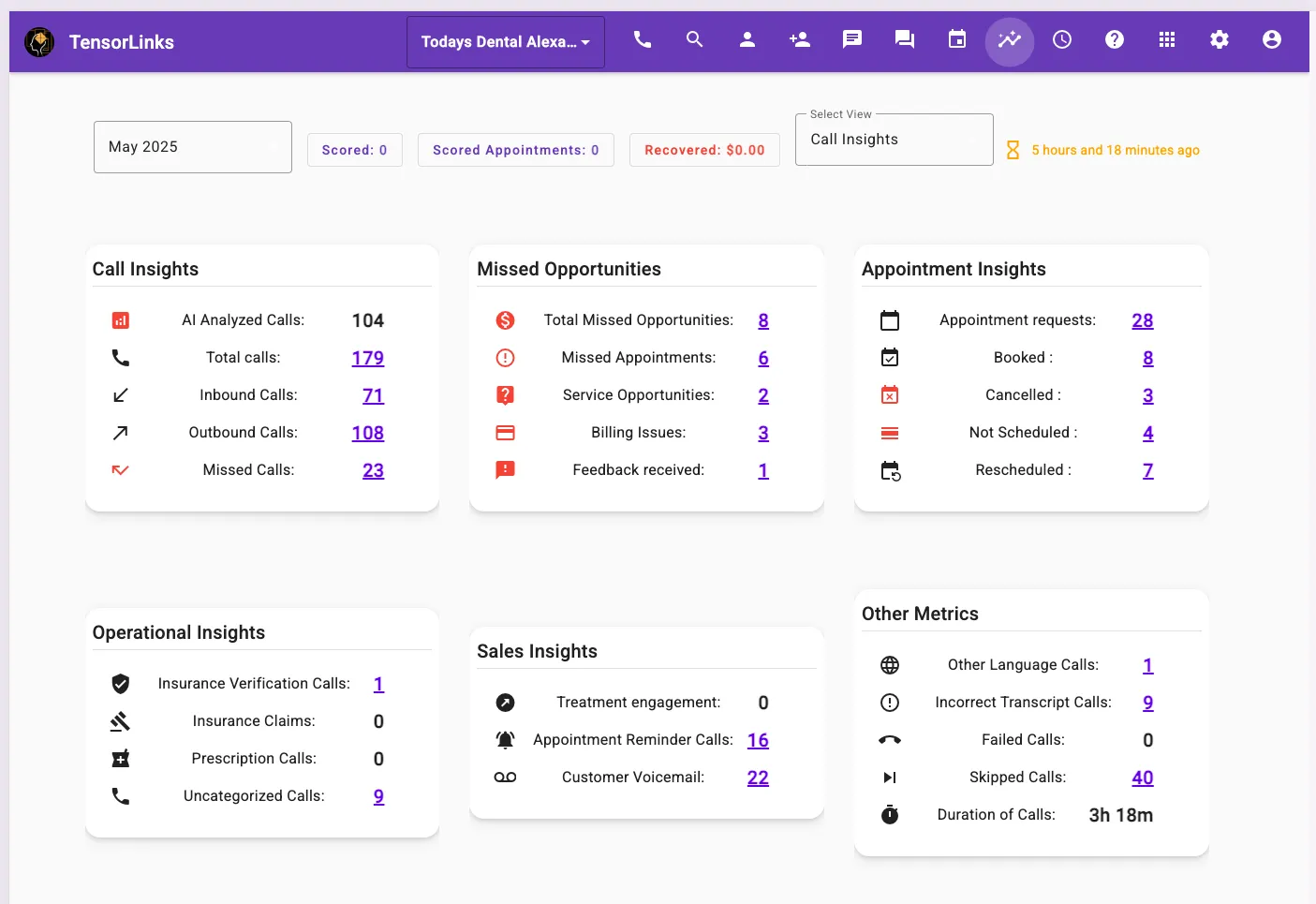
Task: Open the text messages icon
Action: 852,40
